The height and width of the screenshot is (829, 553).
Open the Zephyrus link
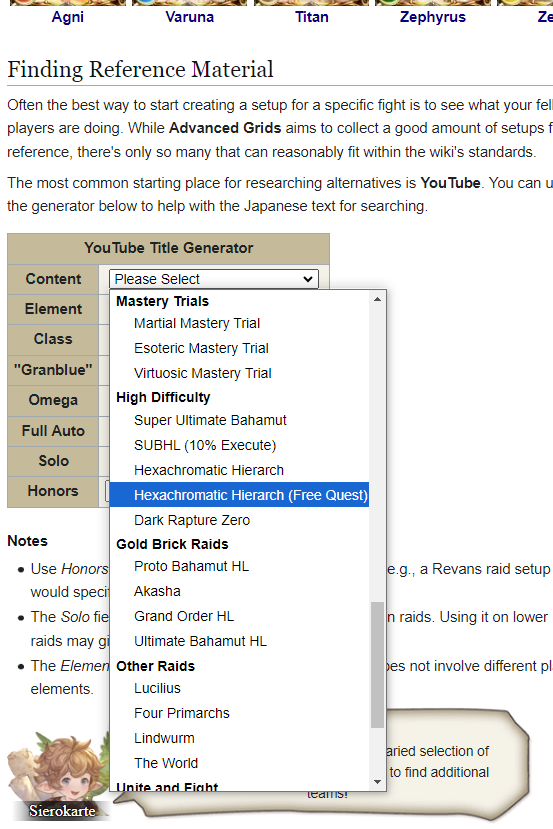432,17
